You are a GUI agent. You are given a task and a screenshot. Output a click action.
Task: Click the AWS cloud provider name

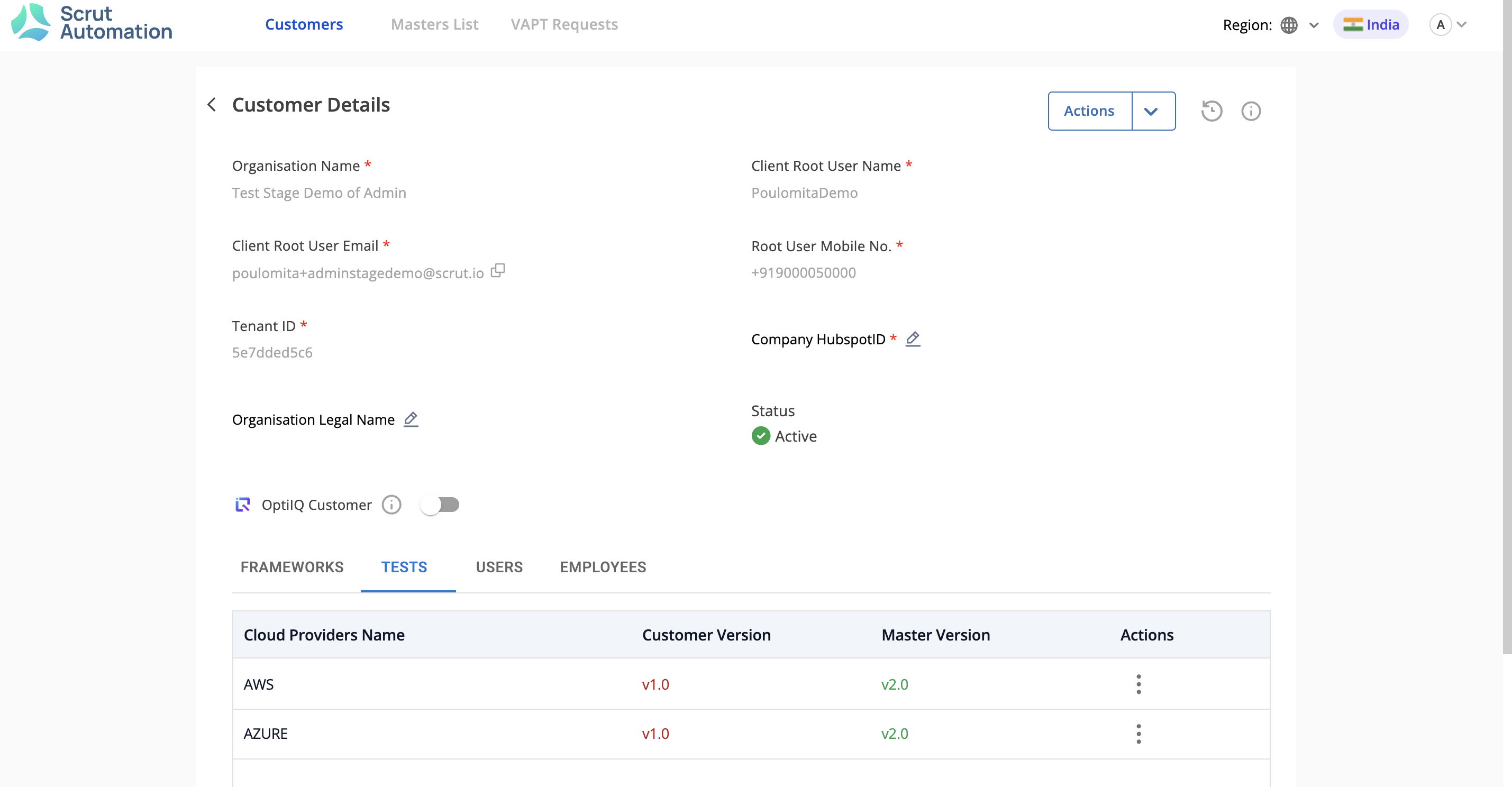tap(259, 684)
